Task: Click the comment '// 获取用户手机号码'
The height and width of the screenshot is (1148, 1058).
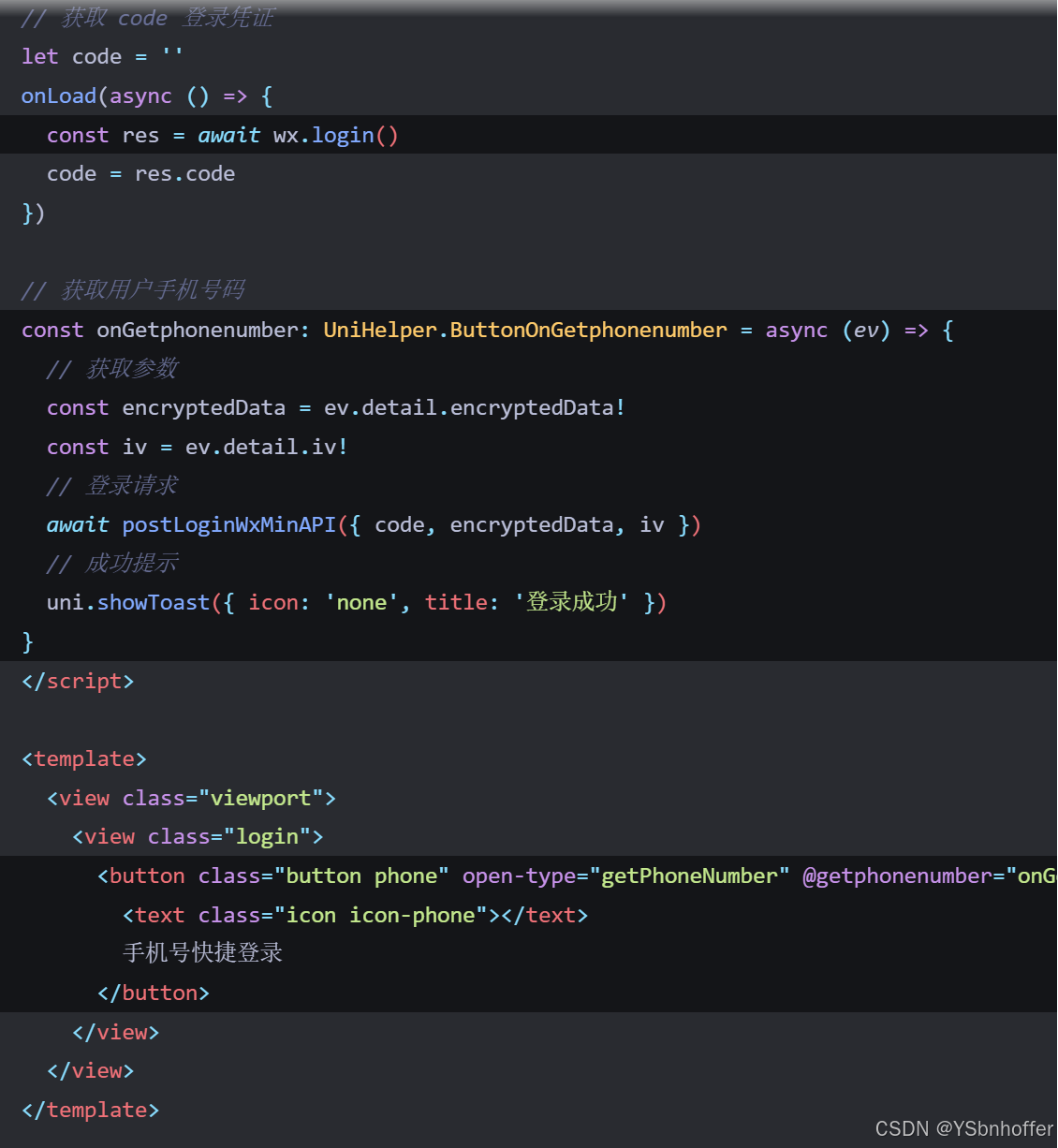Action: (133, 290)
